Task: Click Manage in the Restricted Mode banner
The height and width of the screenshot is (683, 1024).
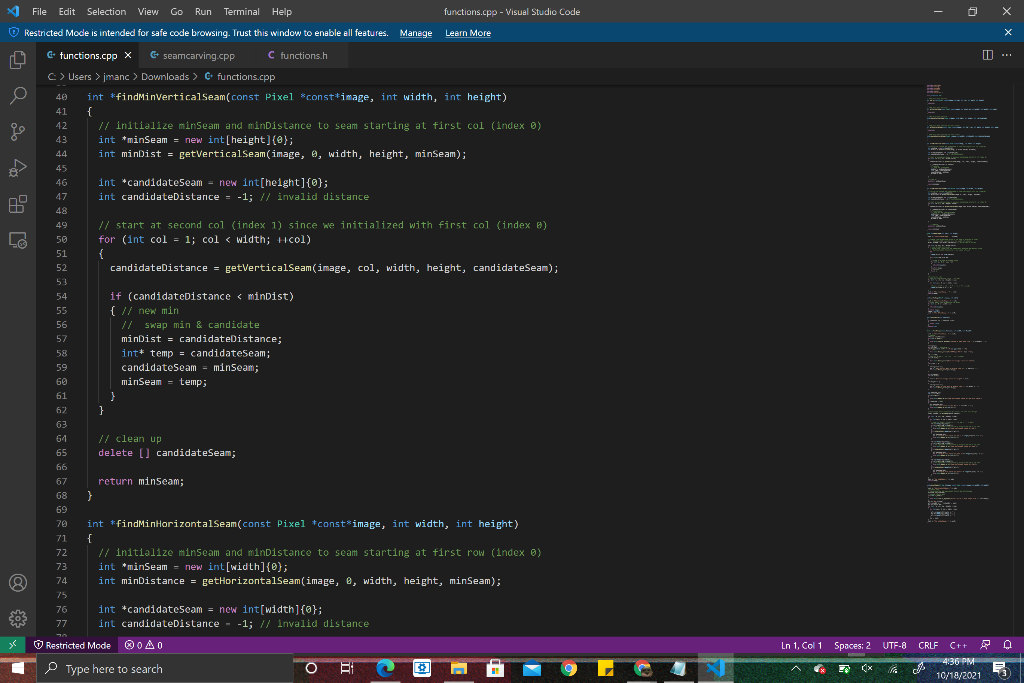Action: point(415,32)
